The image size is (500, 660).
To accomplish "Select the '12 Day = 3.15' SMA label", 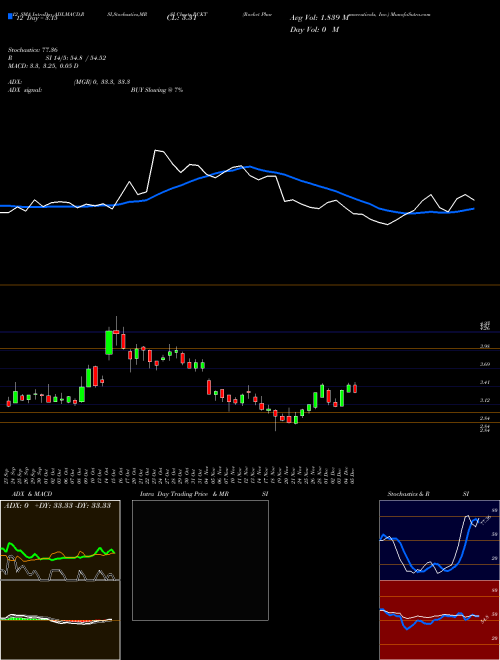I will tap(36, 18).
